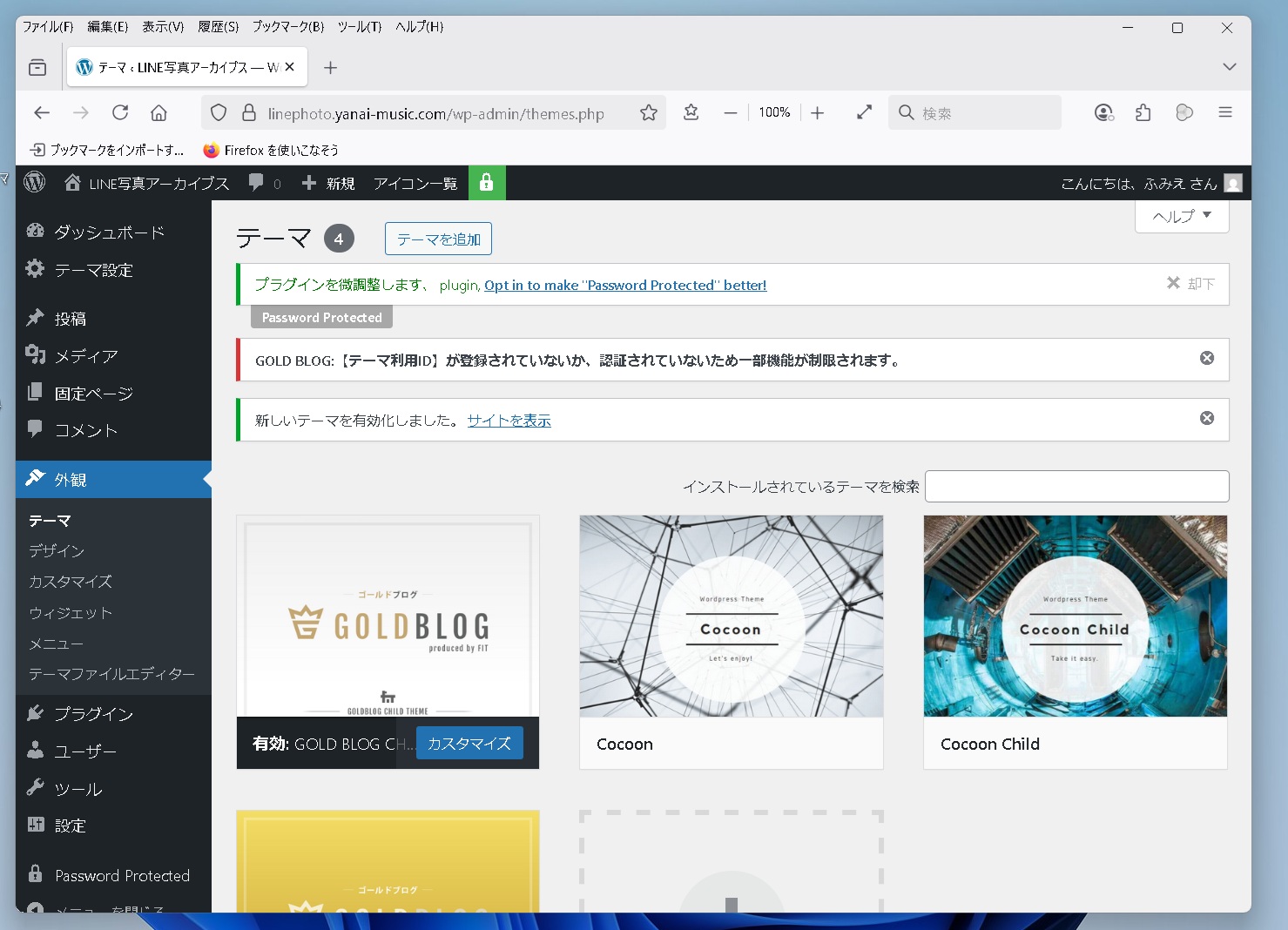The width and height of the screenshot is (1288, 930).
Task: Open the サイトを表示 link
Action: point(509,421)
